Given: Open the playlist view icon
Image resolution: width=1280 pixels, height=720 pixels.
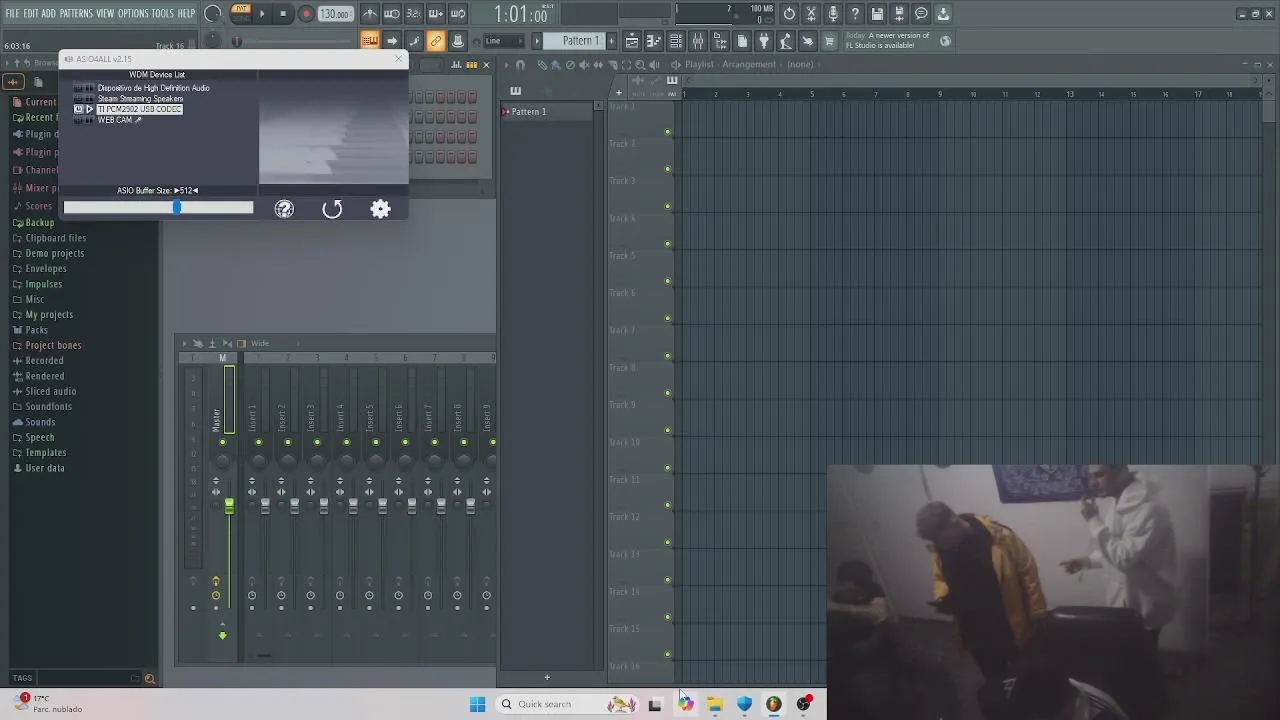Looking at the screenshot, I should [632, 41].
